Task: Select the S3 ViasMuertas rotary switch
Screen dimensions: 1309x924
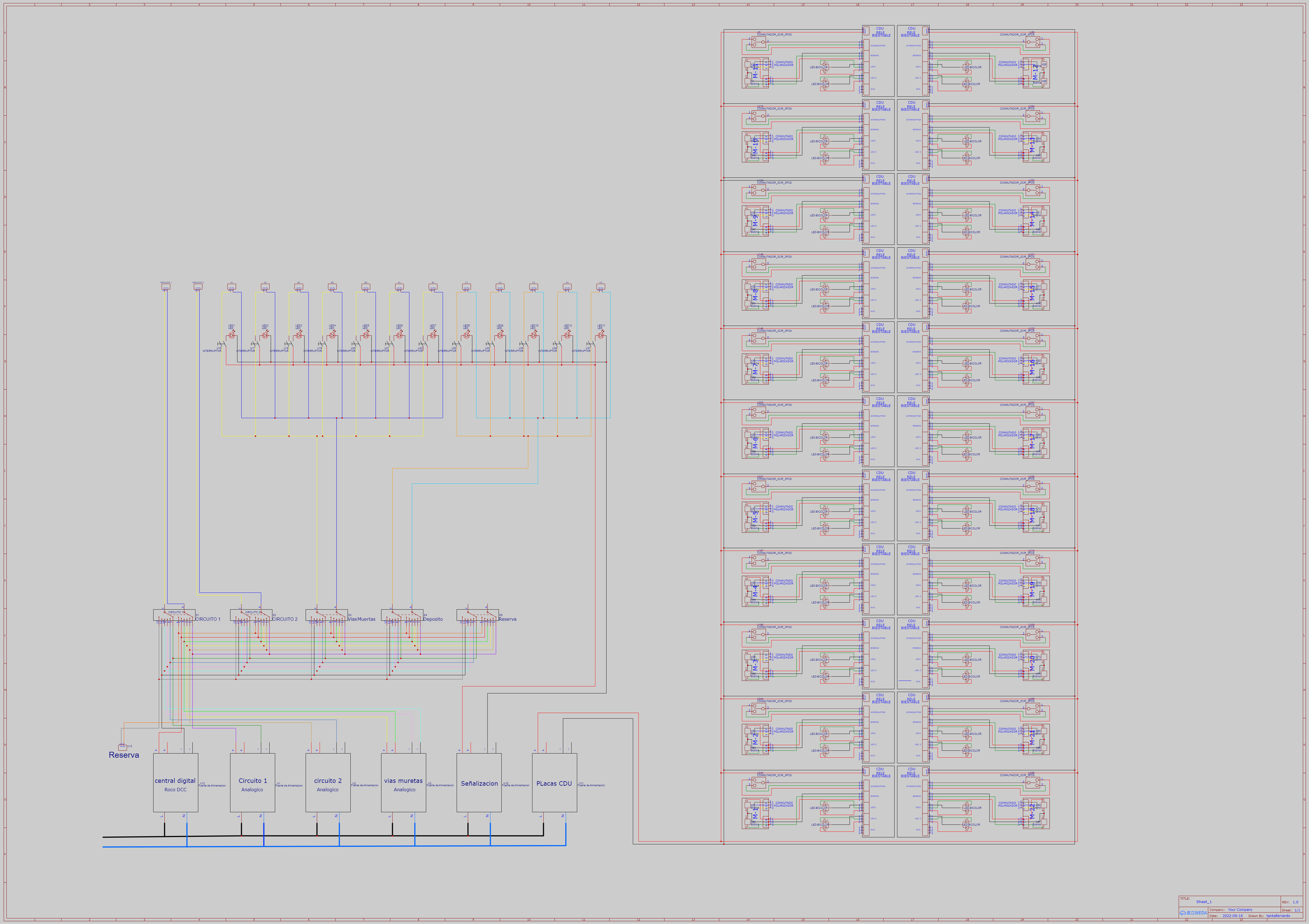Action: 327,615
